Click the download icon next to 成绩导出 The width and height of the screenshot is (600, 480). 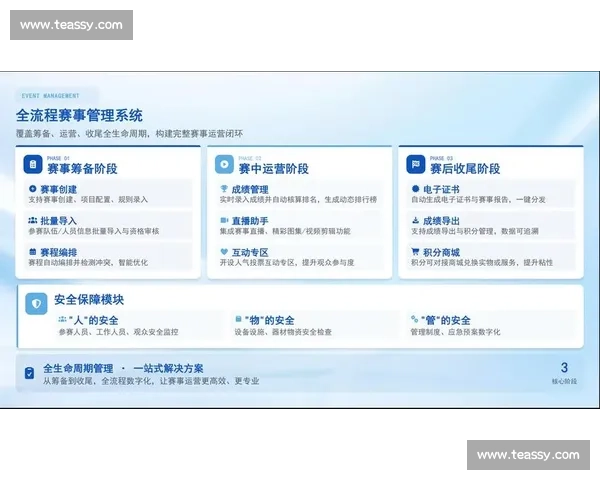pyautogui.click(x=416, y=220)
